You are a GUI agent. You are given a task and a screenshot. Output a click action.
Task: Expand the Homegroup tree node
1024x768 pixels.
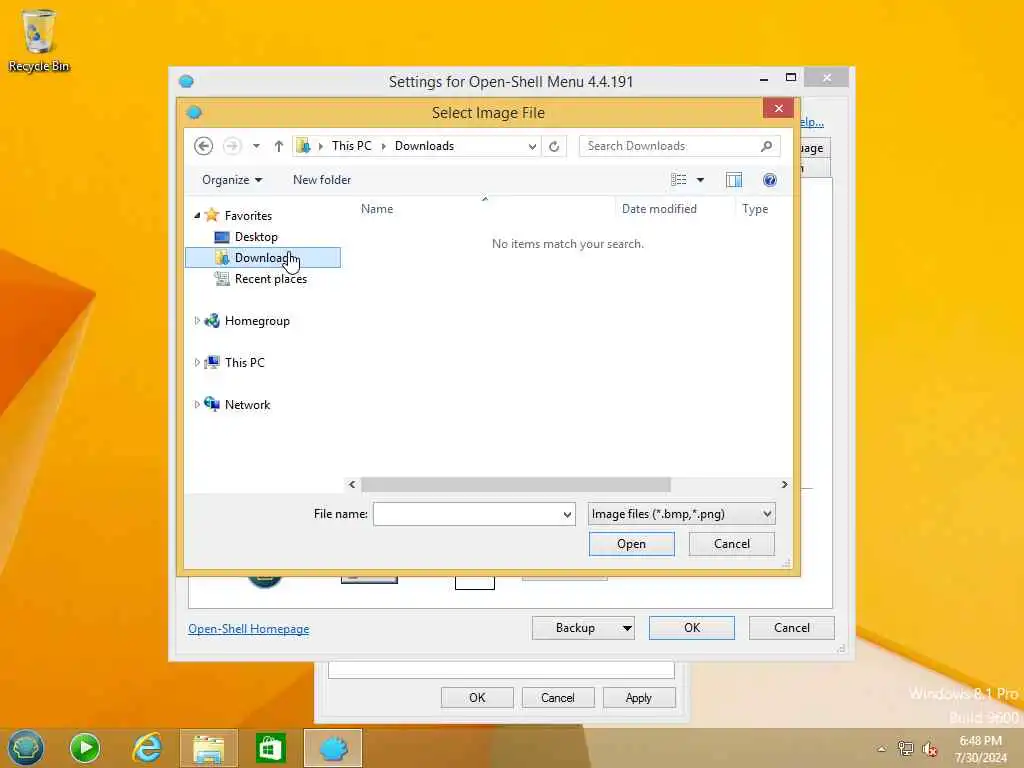tap(197, 321)
